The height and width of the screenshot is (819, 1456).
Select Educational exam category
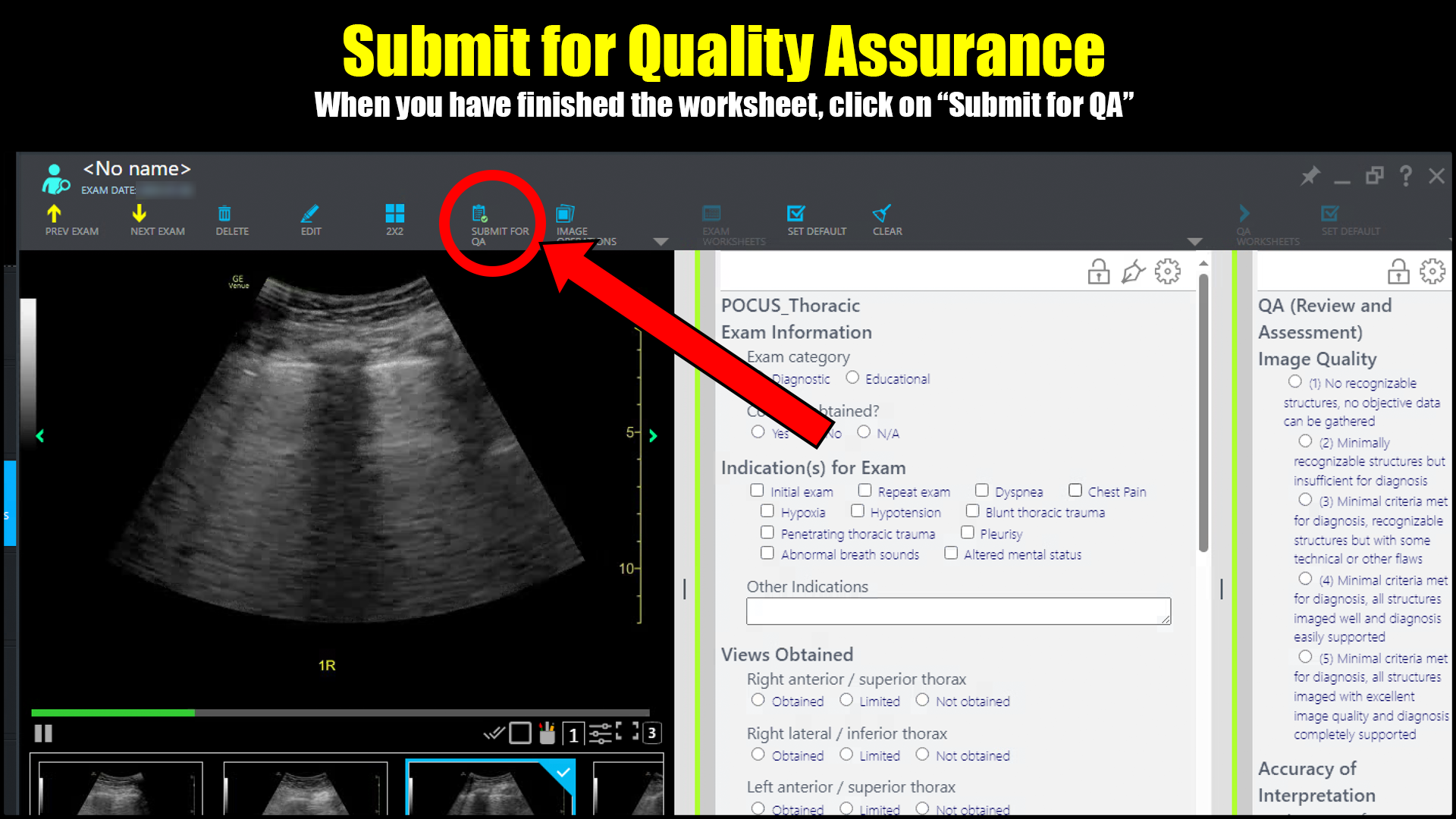(852, 378)
